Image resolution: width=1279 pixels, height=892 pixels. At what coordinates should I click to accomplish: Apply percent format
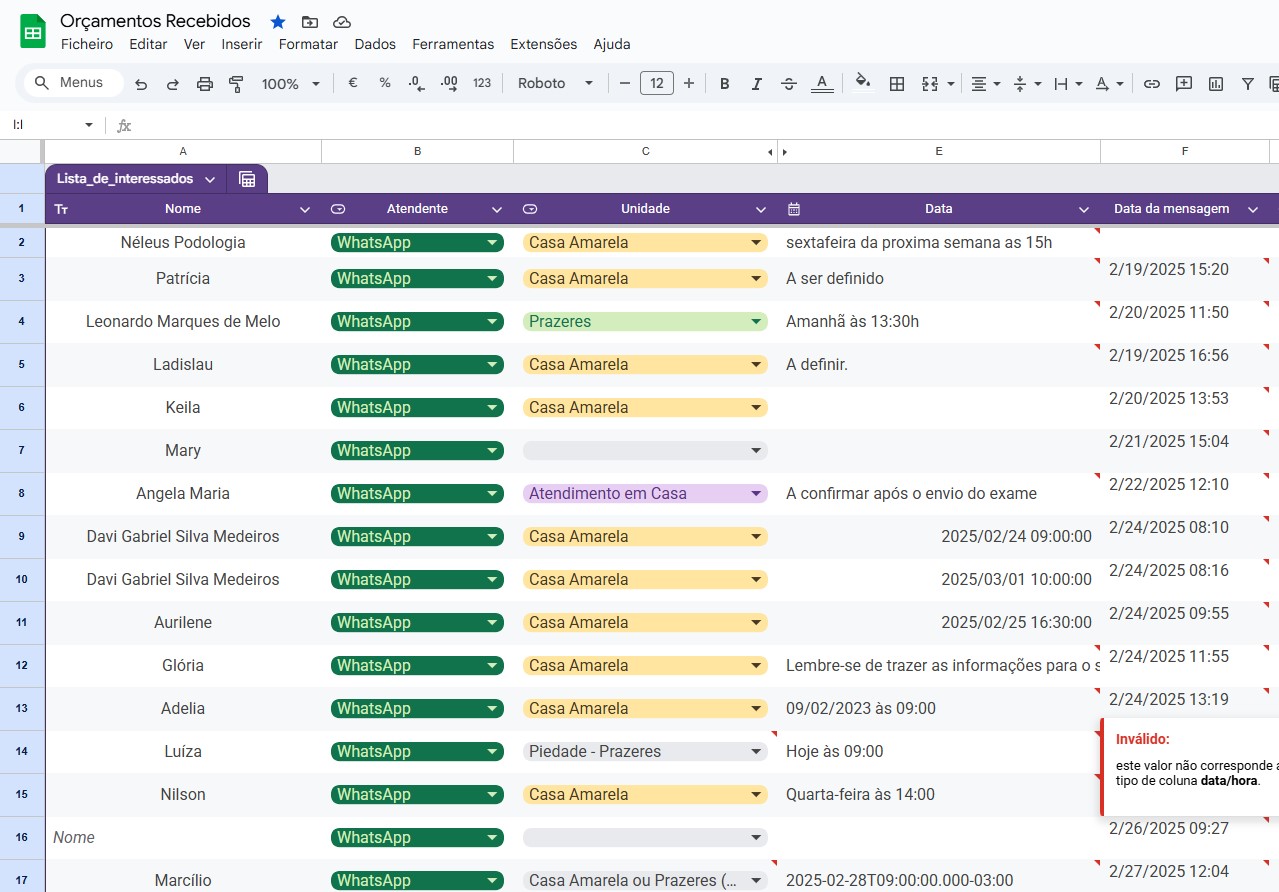(x=385, y=83)
